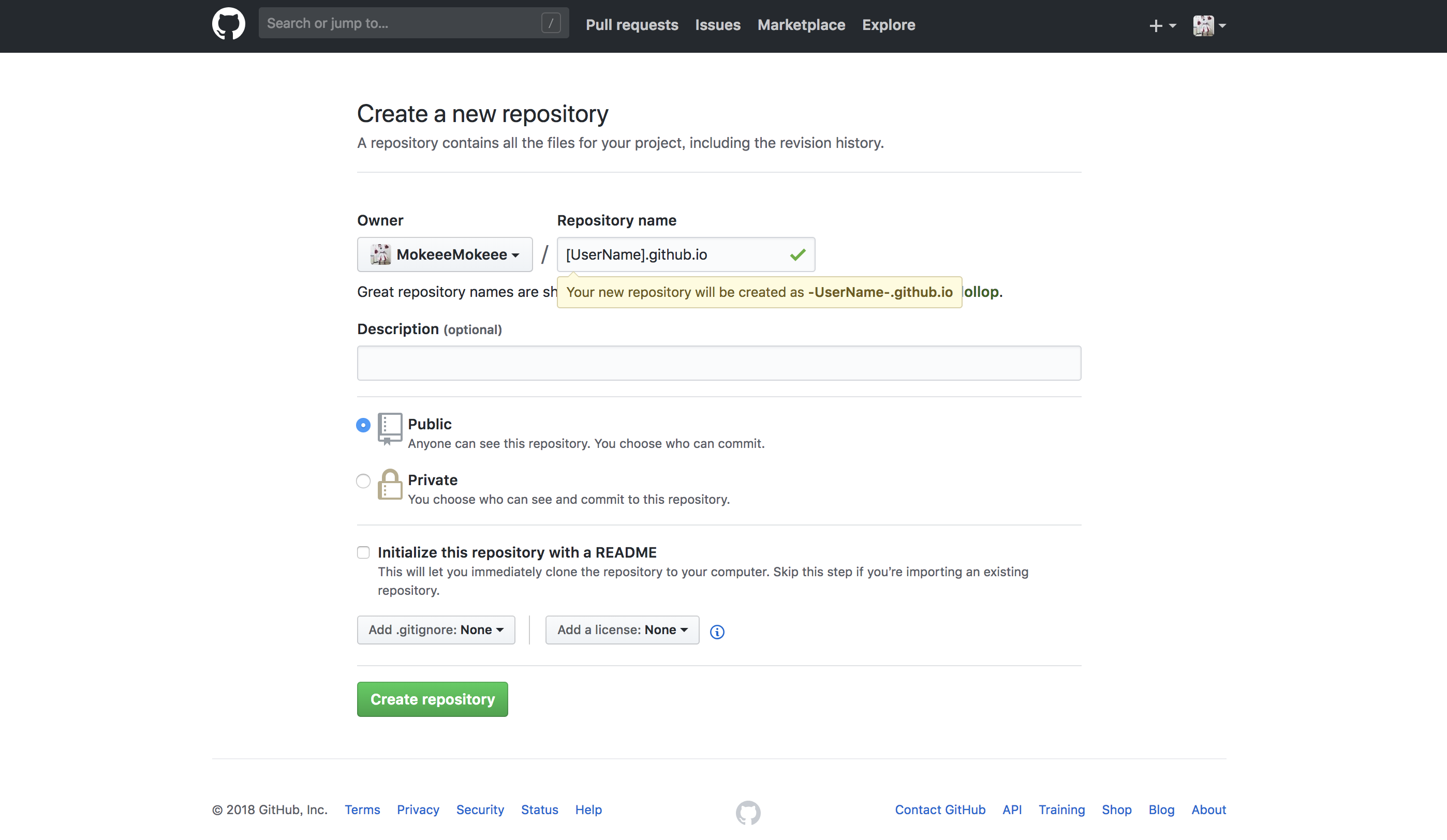
Task: Click the info icon beside Add a license
Action: 717,631
